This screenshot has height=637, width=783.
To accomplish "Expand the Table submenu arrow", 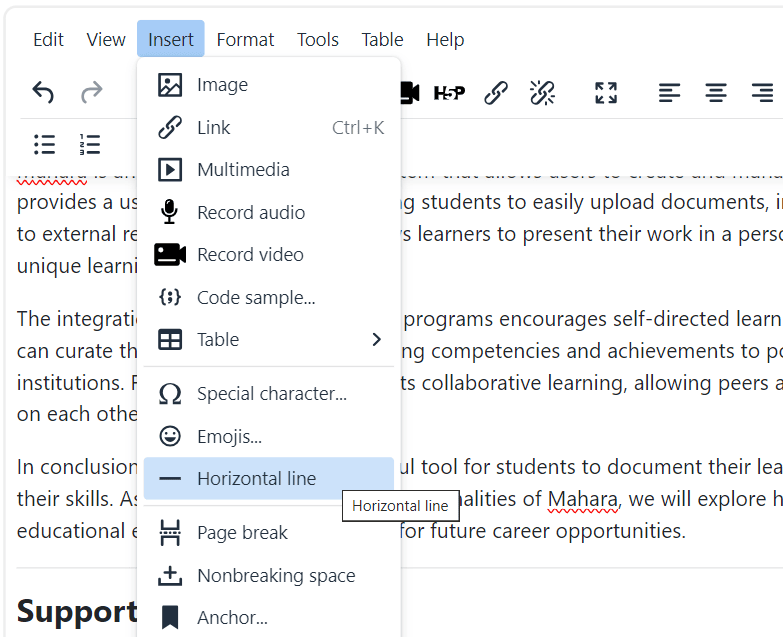I will coord(376,340).
